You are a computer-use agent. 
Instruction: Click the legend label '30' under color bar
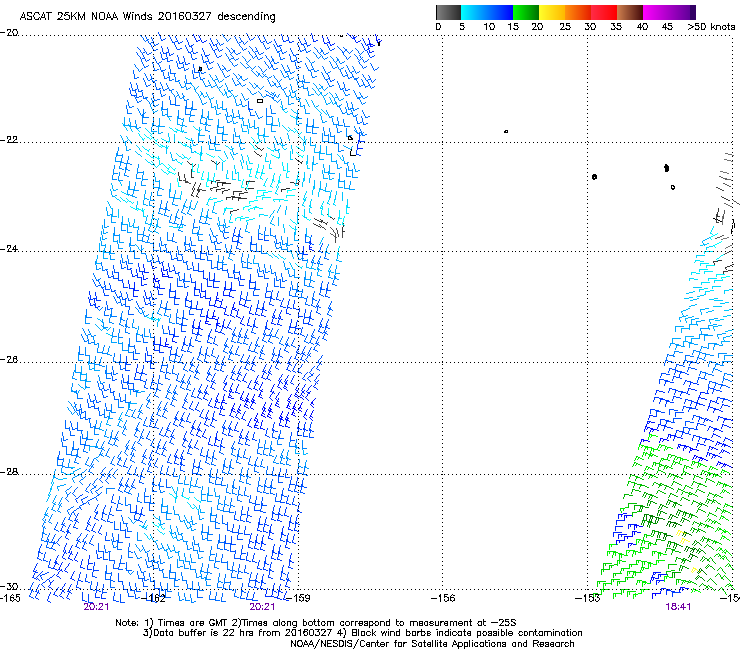590,27
